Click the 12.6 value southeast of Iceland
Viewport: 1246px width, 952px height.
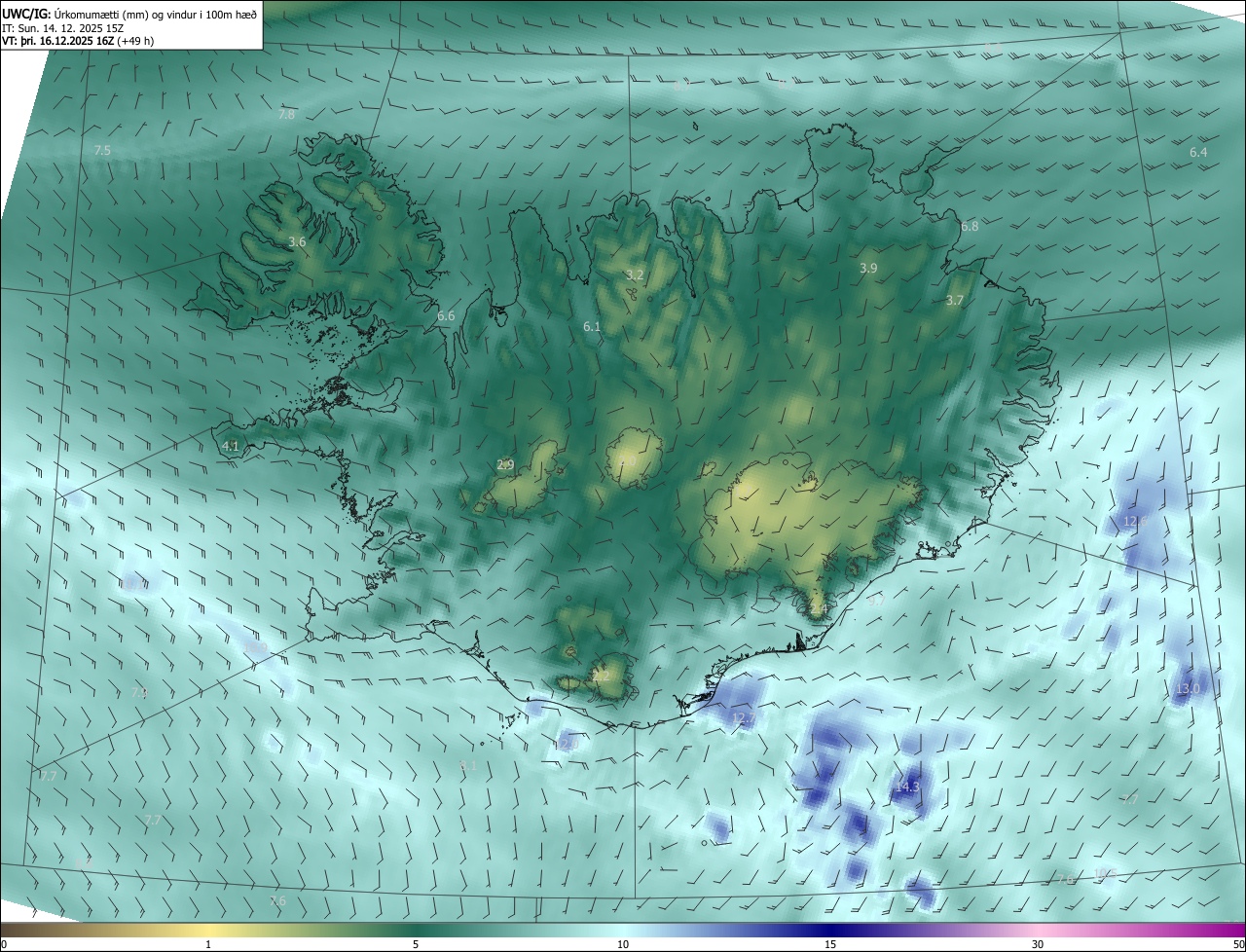[x=1136, y=522]
